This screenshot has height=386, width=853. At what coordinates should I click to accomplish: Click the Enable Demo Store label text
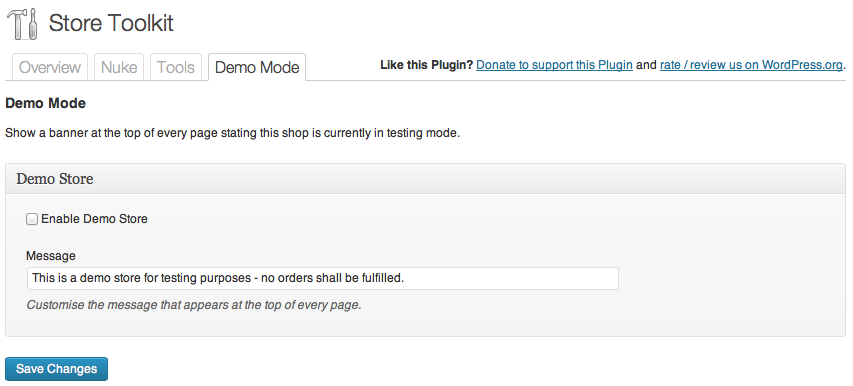pyautogui.click(x=94, y=219)
